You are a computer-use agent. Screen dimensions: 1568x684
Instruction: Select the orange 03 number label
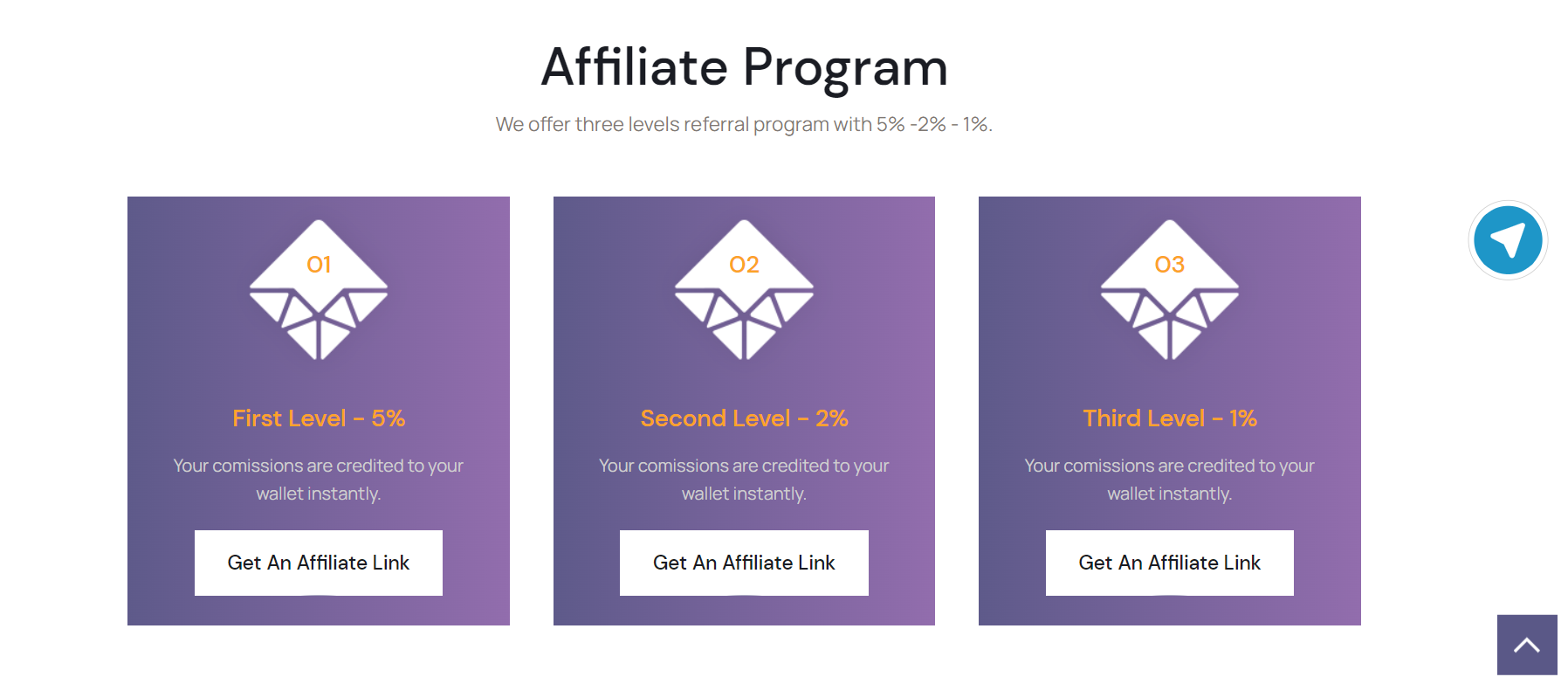[x=1170, y=265]
